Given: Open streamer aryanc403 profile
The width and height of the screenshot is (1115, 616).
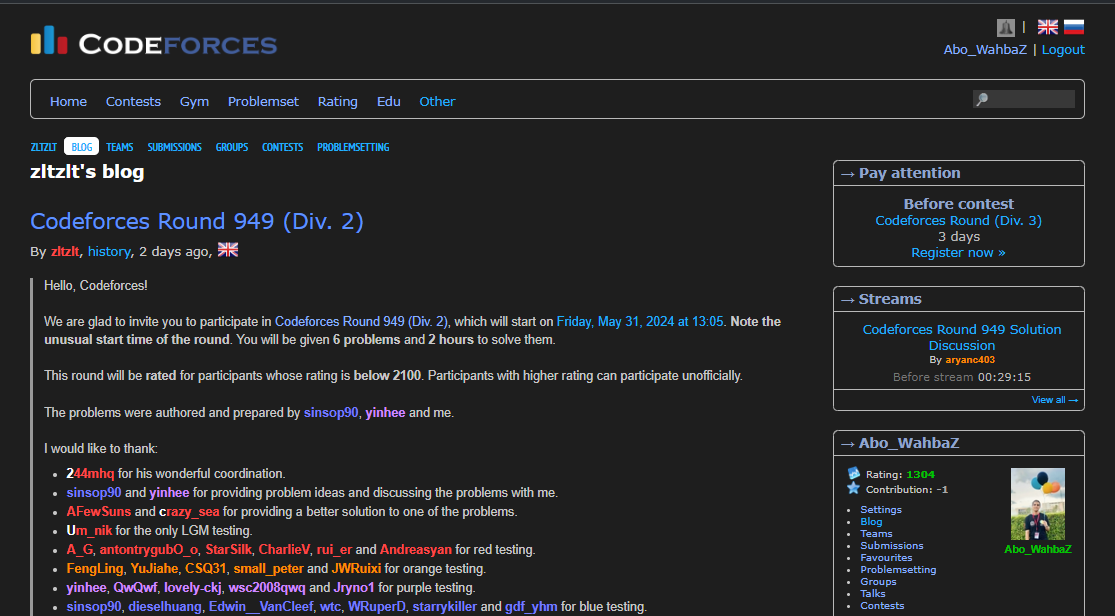Looking at the screenshot, I should click(970, 360).
